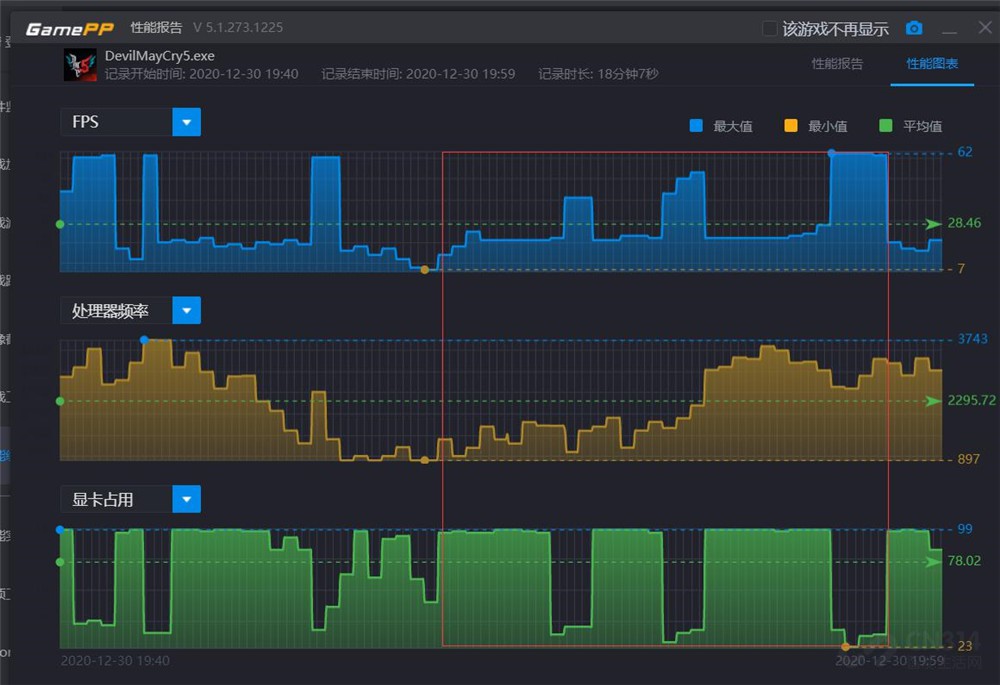Switch to the 性能报告 tab
The width and height of the screenshot is (1000, 685).
[x=837, y=64]
